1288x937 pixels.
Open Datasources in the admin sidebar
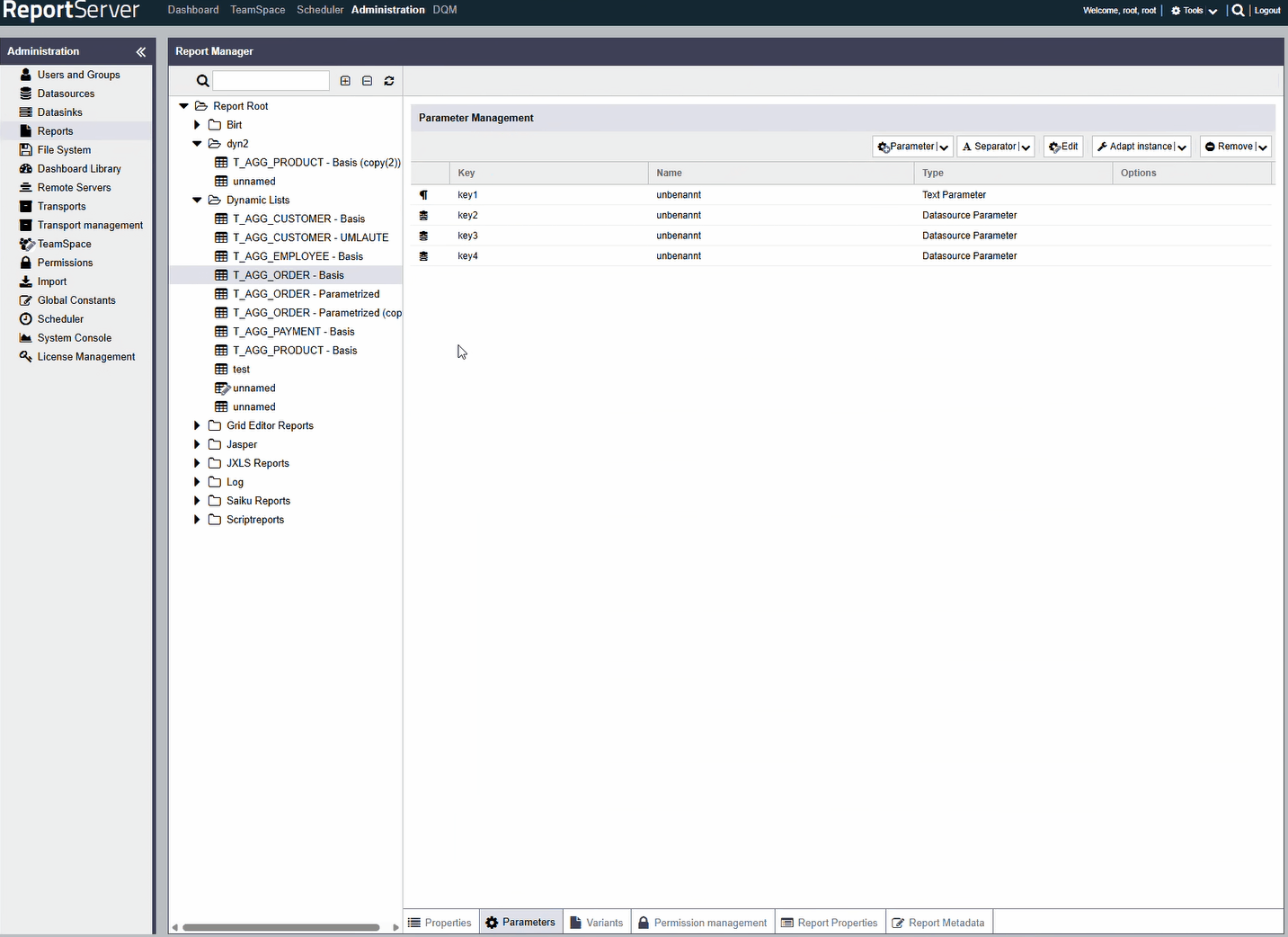66,94
